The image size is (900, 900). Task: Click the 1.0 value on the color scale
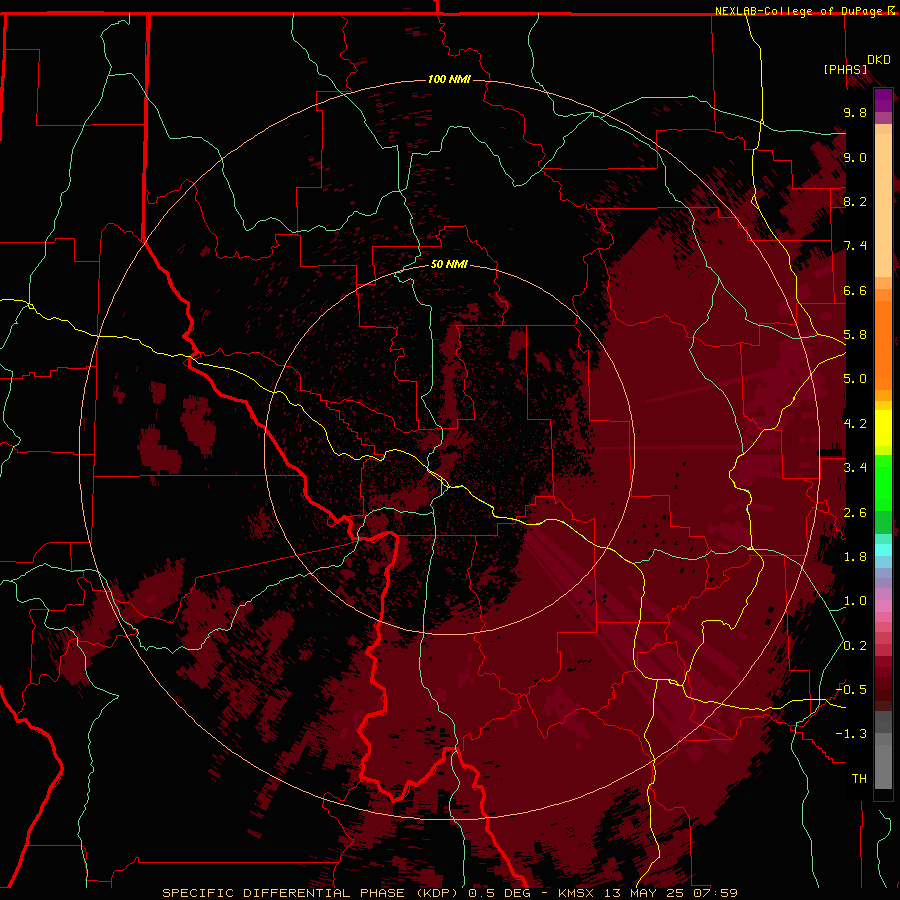(x=855, y=601)
